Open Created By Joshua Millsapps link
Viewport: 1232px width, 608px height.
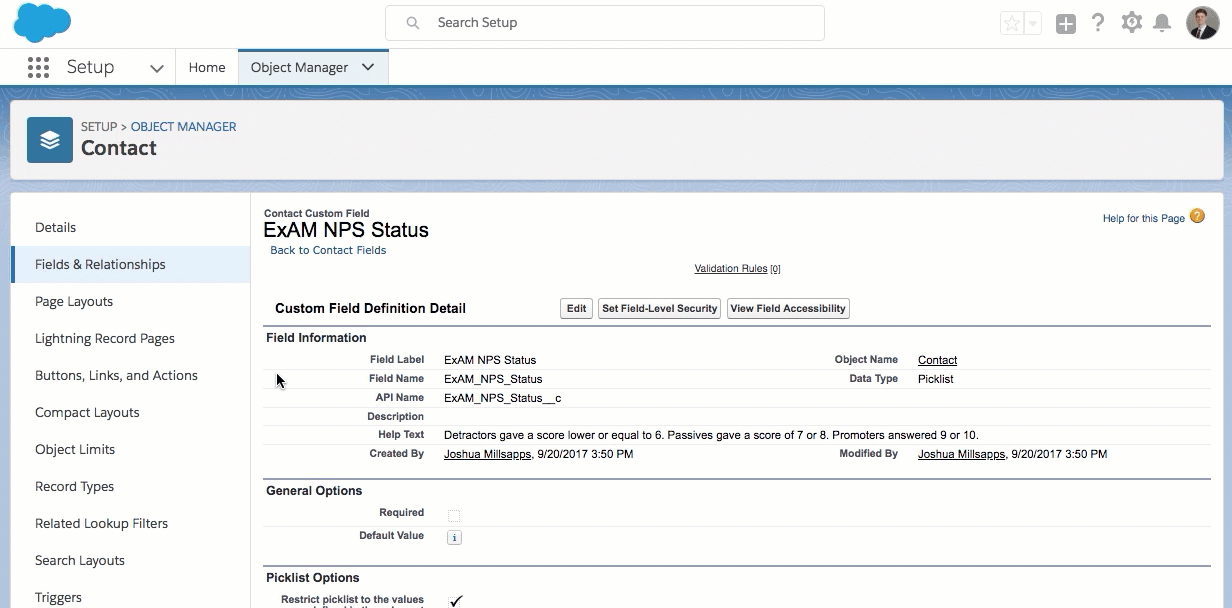click(x=487, y=454)
